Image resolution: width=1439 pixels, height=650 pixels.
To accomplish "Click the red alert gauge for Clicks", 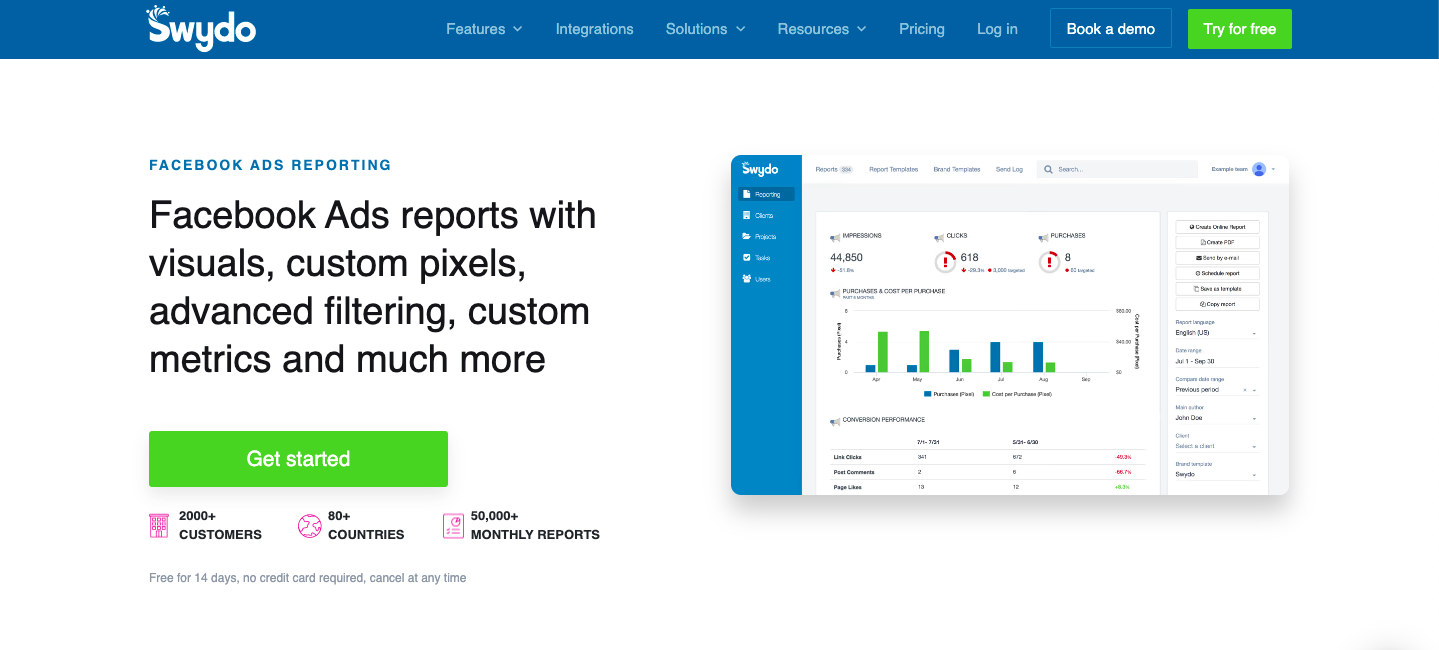I will (945, 262).
